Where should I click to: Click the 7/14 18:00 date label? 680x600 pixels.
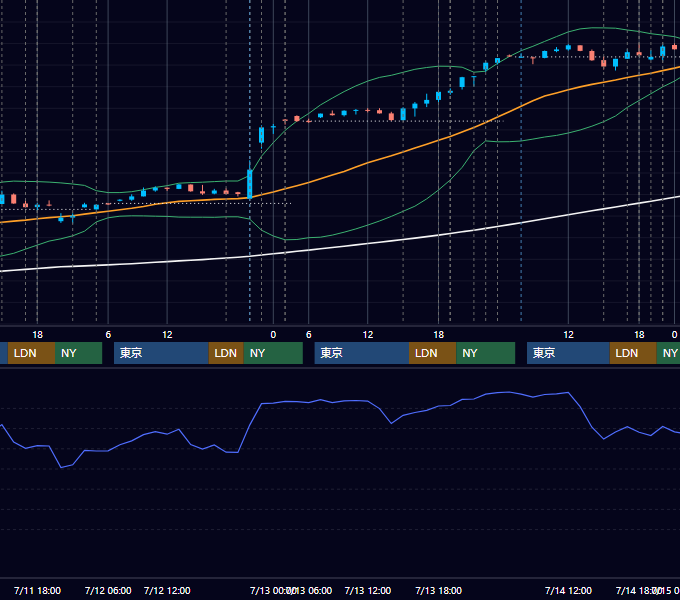coord(638,590)
